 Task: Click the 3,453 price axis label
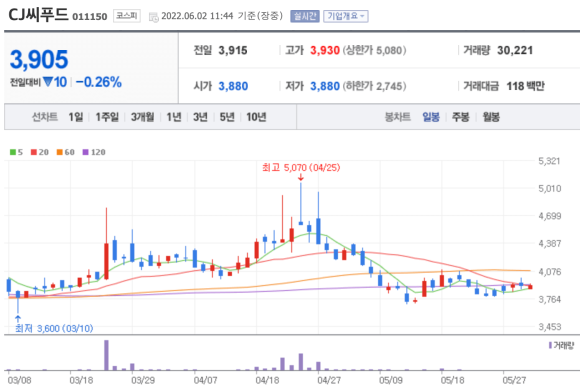(x=550, y=327)
